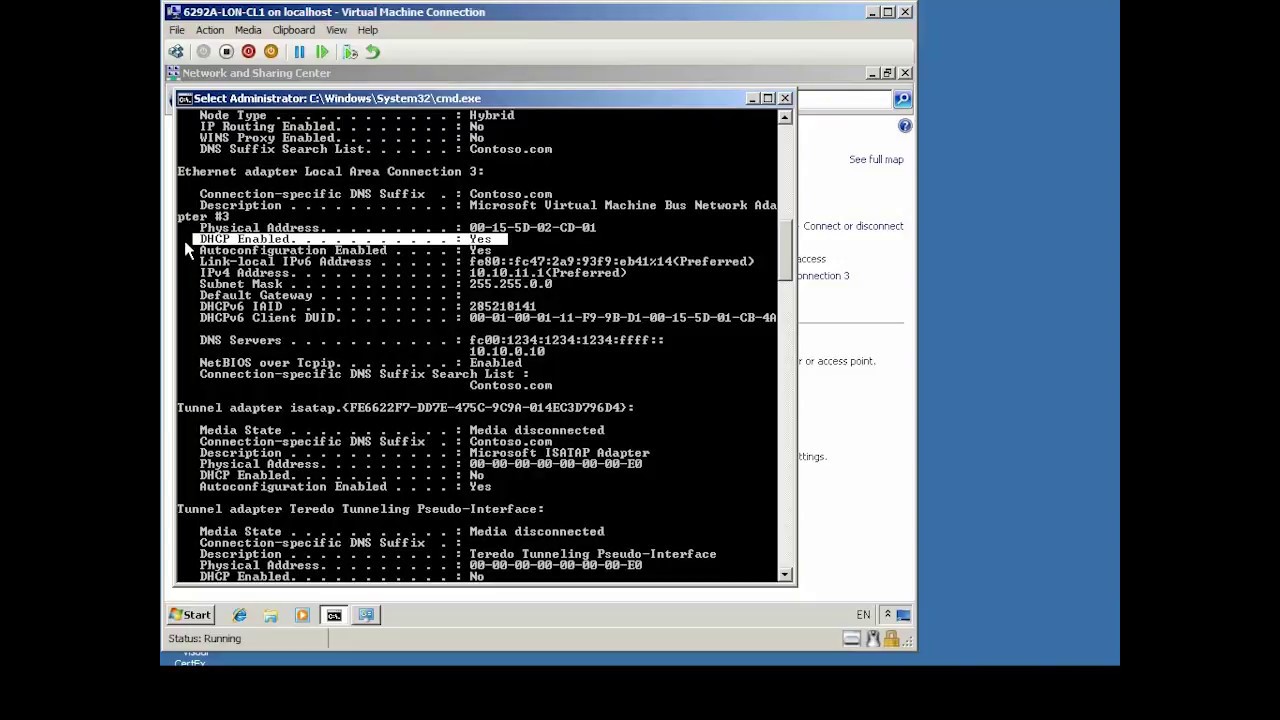The width and height of the screenshot is (1280, 720).
Task: Open the Action menu
Action: click(209, 30)
